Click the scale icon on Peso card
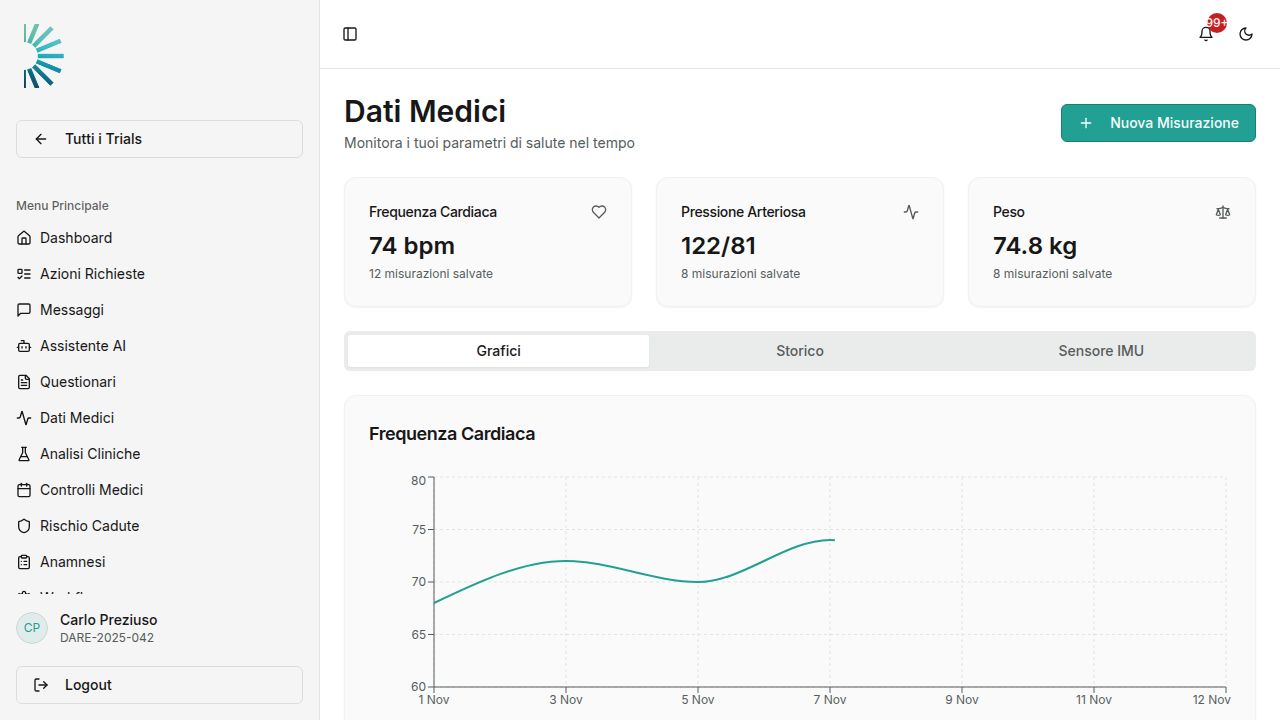Viewport: 1280px width, 720px height. click(1223, 212)
